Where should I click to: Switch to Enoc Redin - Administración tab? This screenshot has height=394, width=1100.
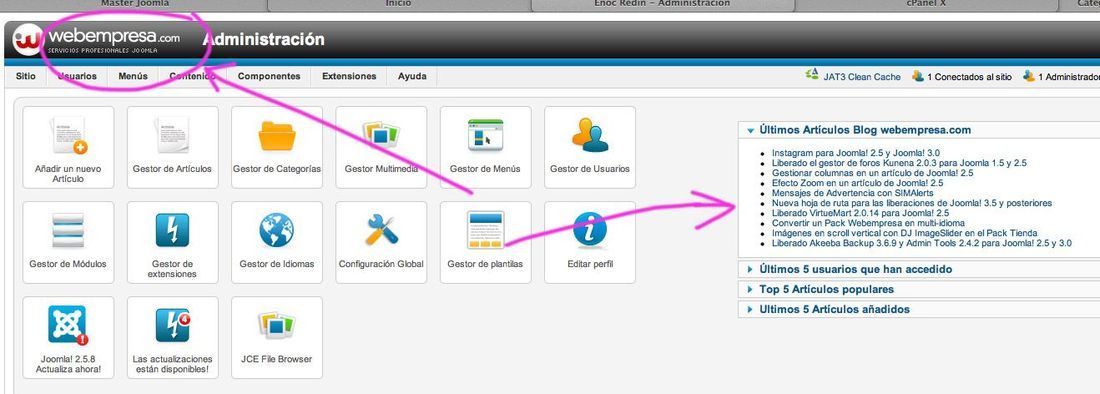click(x=662, y=4)
